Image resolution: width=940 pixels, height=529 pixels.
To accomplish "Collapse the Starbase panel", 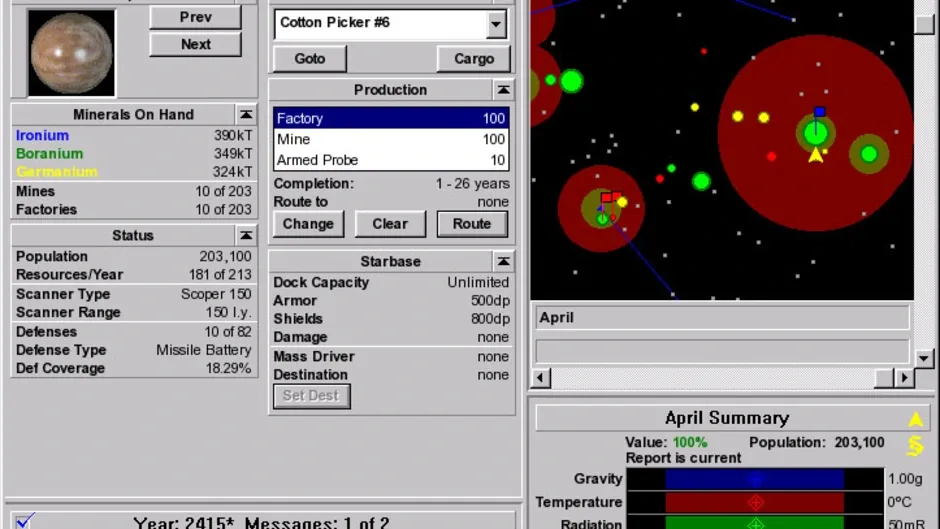I will point(503,262).
